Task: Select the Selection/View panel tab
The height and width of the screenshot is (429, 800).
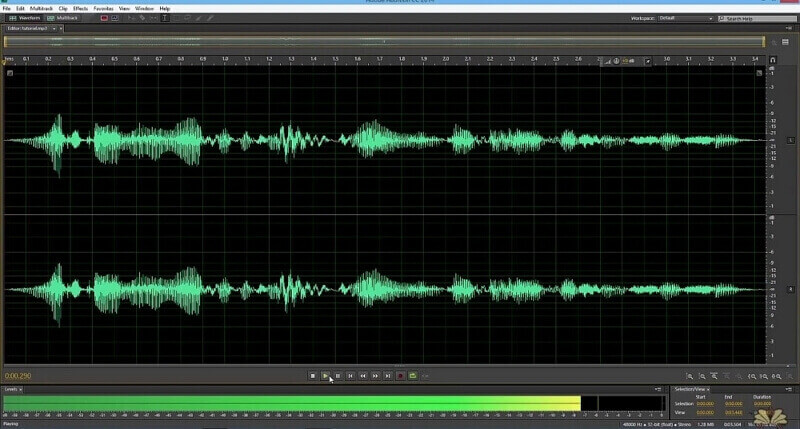Action: 692,389
